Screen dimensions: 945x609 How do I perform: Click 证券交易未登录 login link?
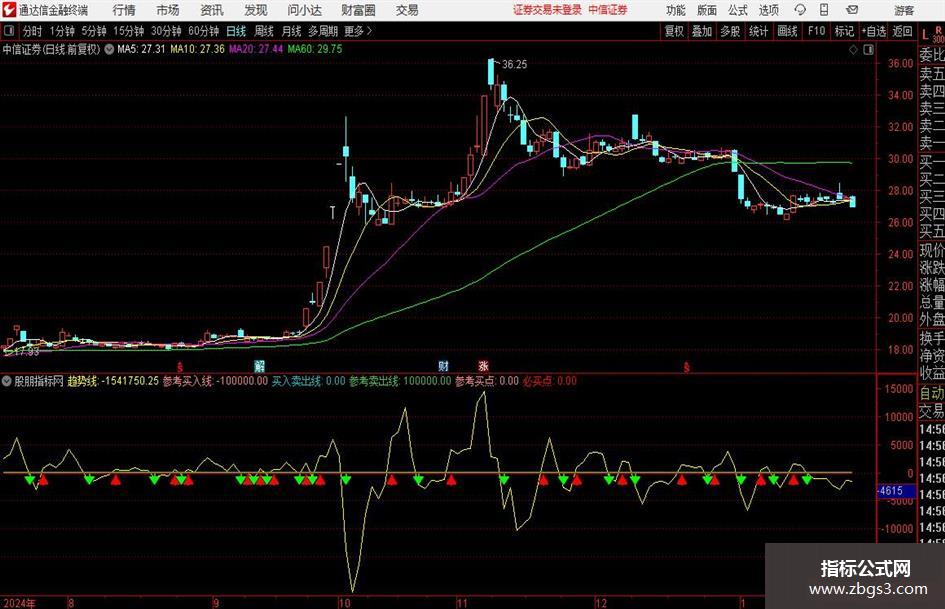(x=547, y=10)
